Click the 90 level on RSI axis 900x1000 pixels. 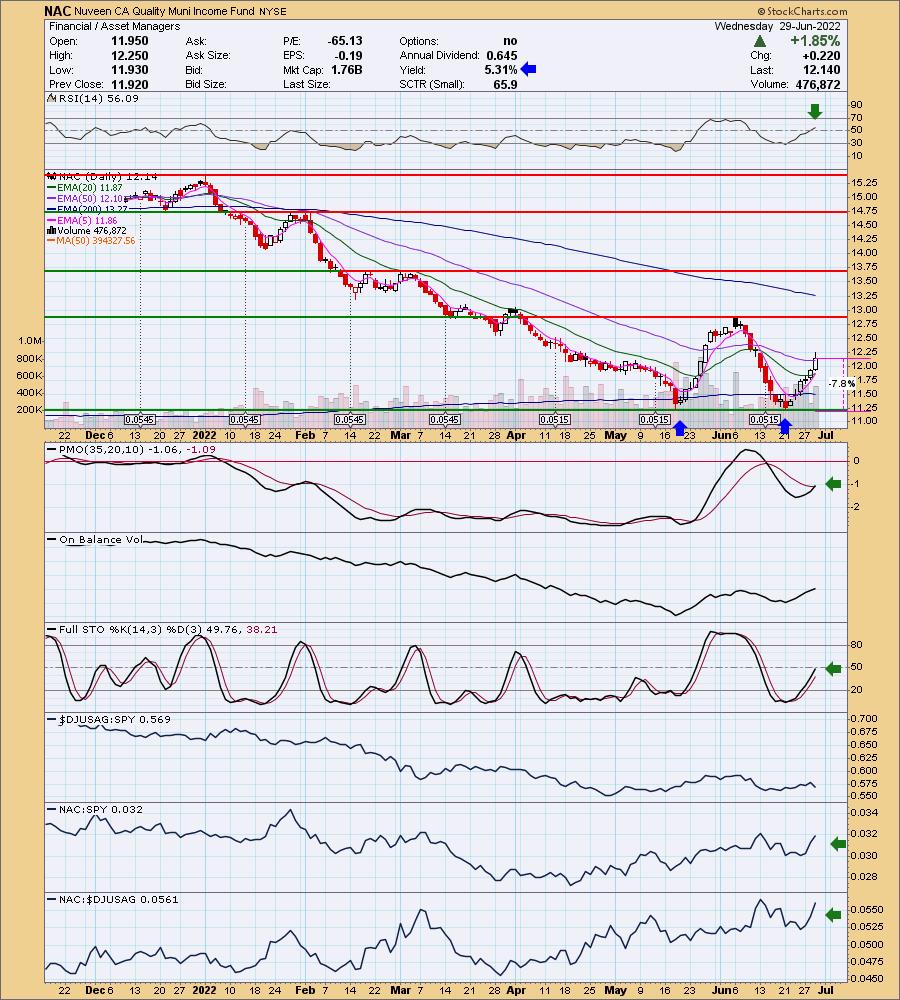[856, 105]
